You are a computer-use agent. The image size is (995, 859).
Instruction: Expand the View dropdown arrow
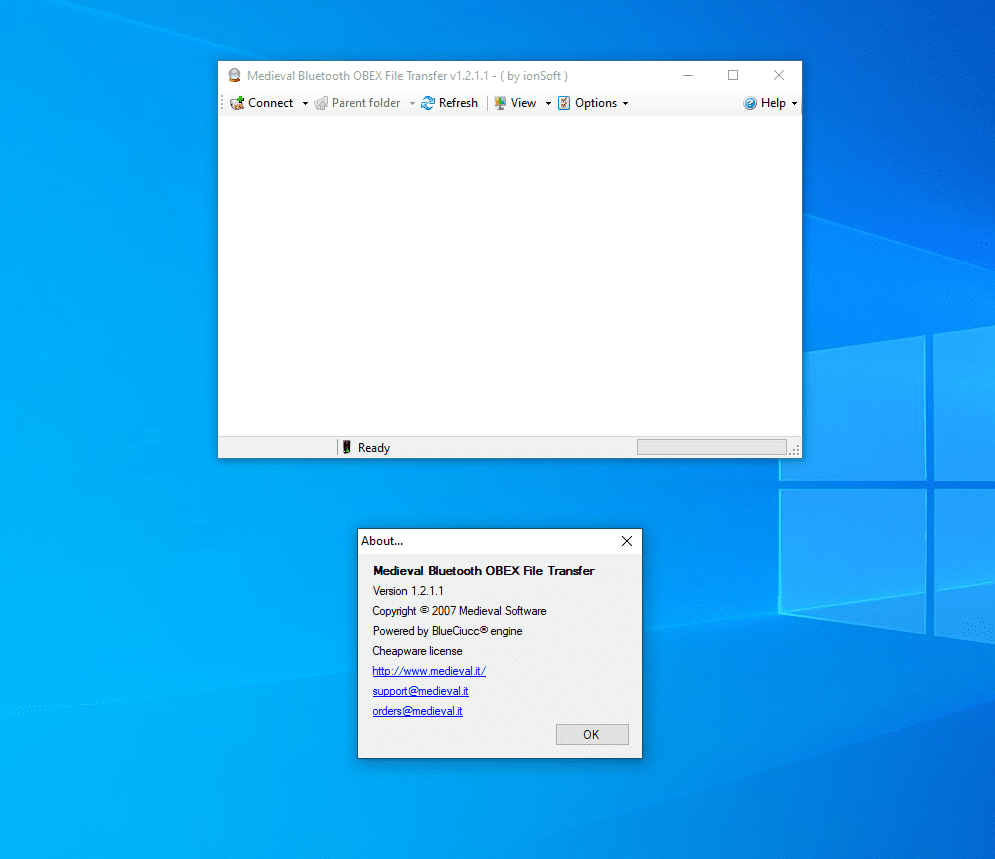[x=548, y=104]
